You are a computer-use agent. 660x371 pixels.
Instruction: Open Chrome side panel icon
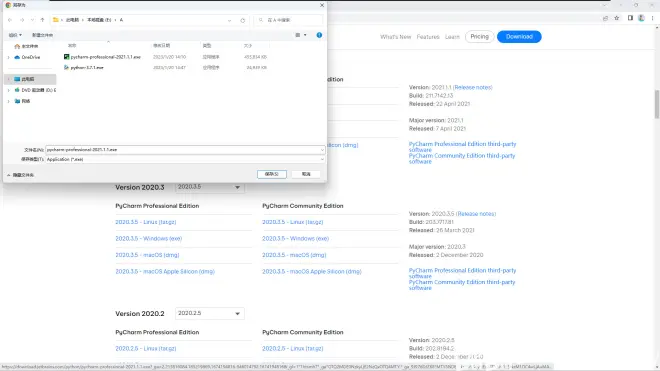point(630,18)
